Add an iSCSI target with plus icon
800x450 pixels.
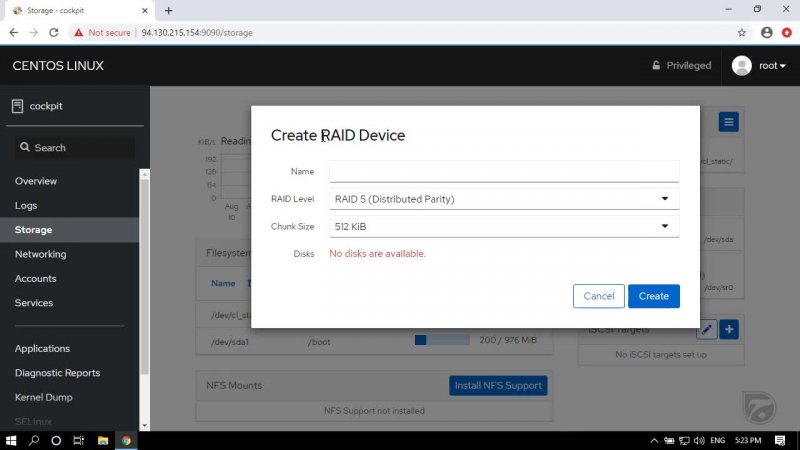coord(729,329)
